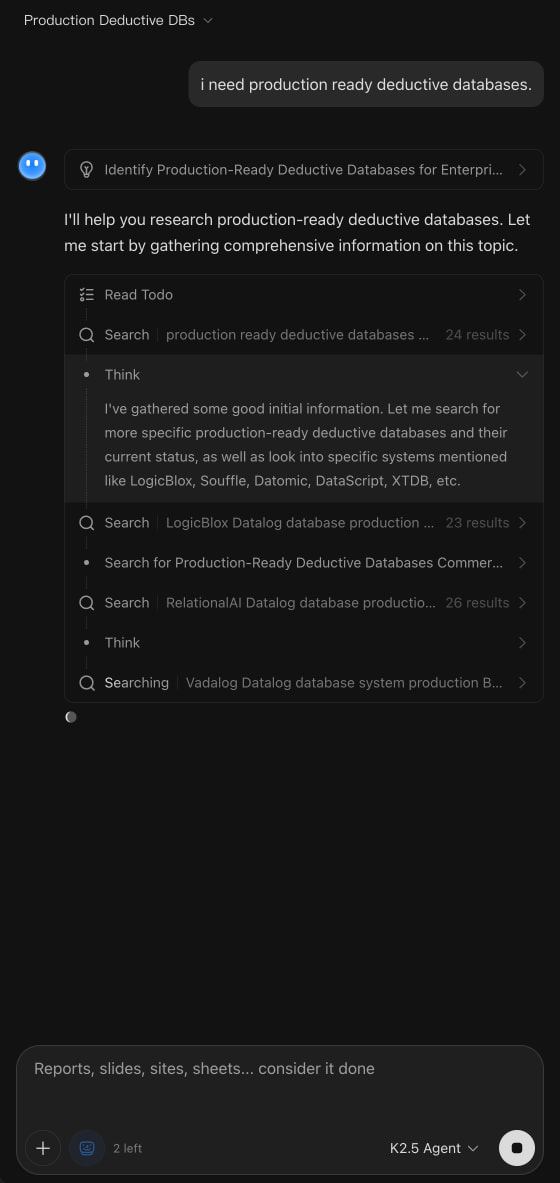This screenshot has height=1183, width=560.
Task: Click the 24 results search entry
Action: [x=304, y=335]
